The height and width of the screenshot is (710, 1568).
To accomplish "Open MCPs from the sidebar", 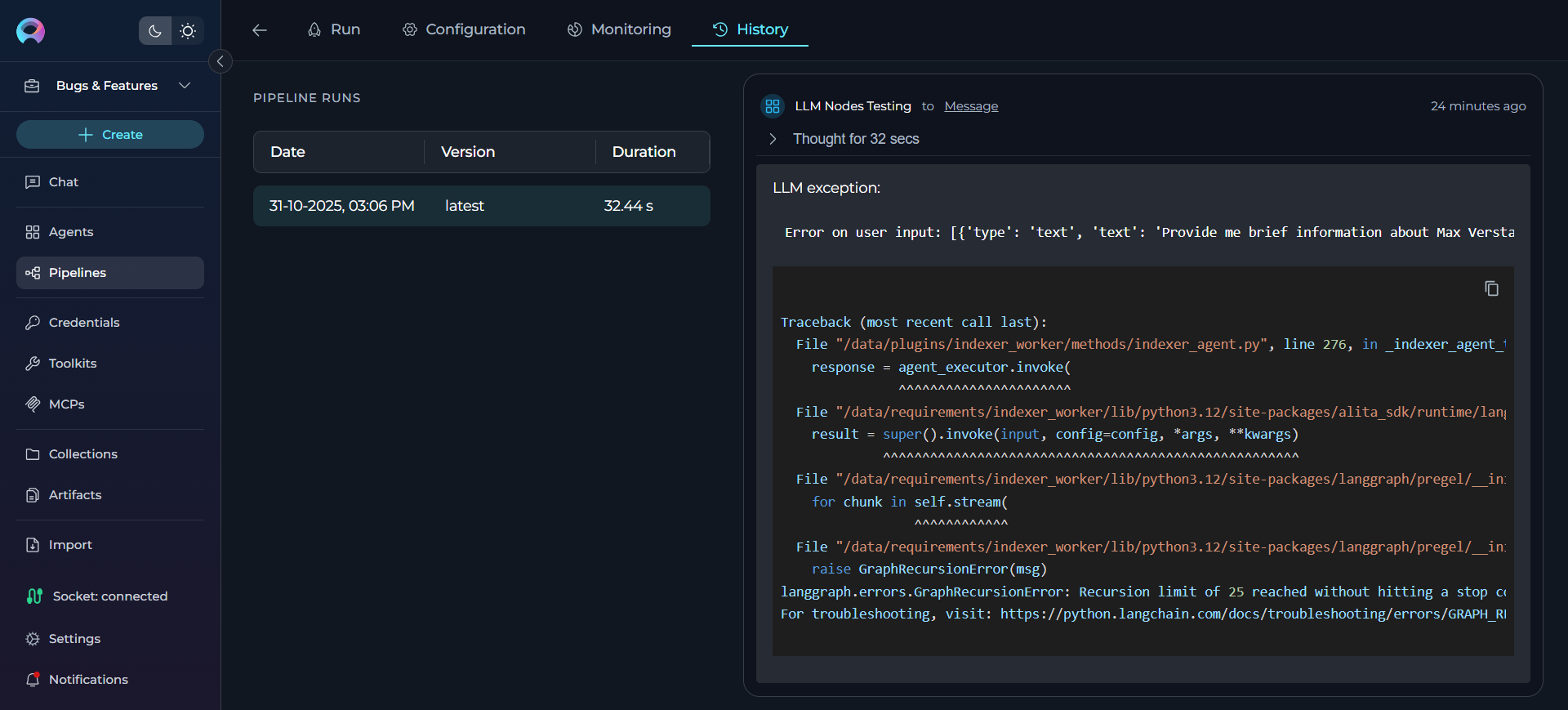I will click(66, 404).
